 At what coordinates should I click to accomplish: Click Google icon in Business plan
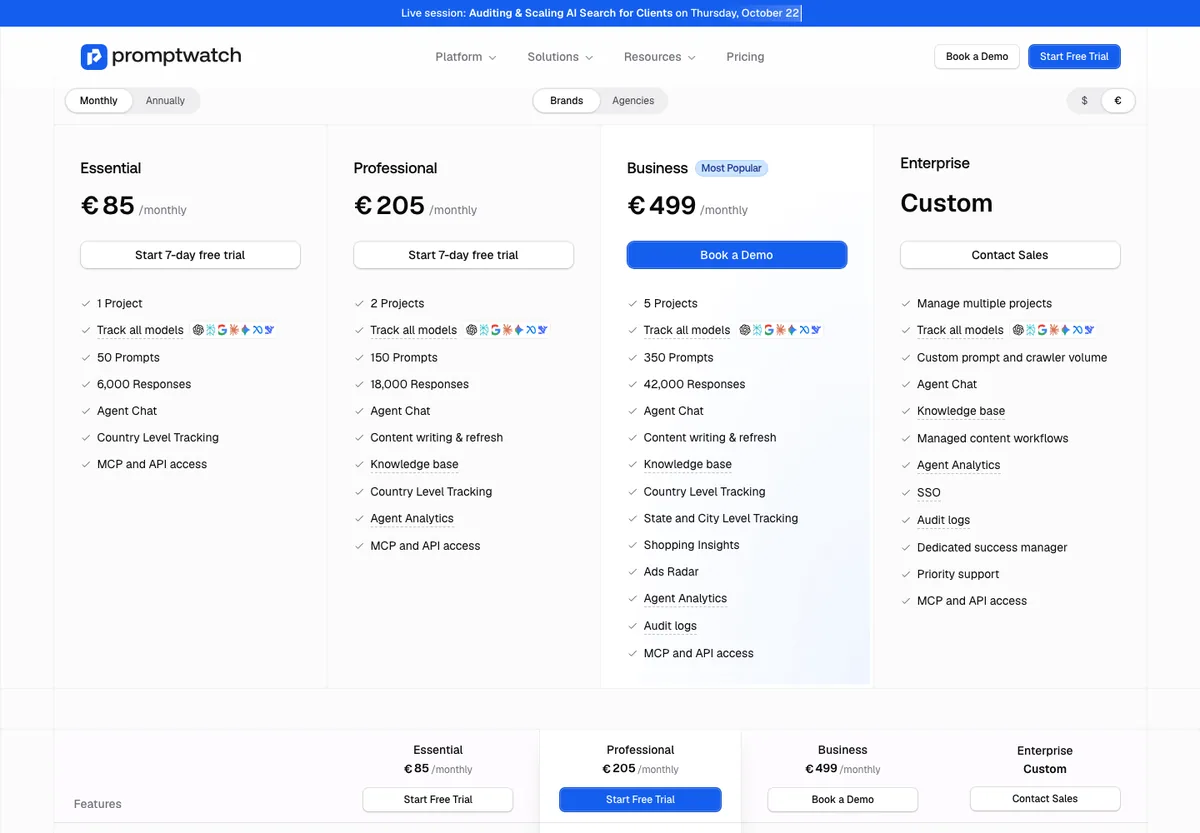click(769, 330)
